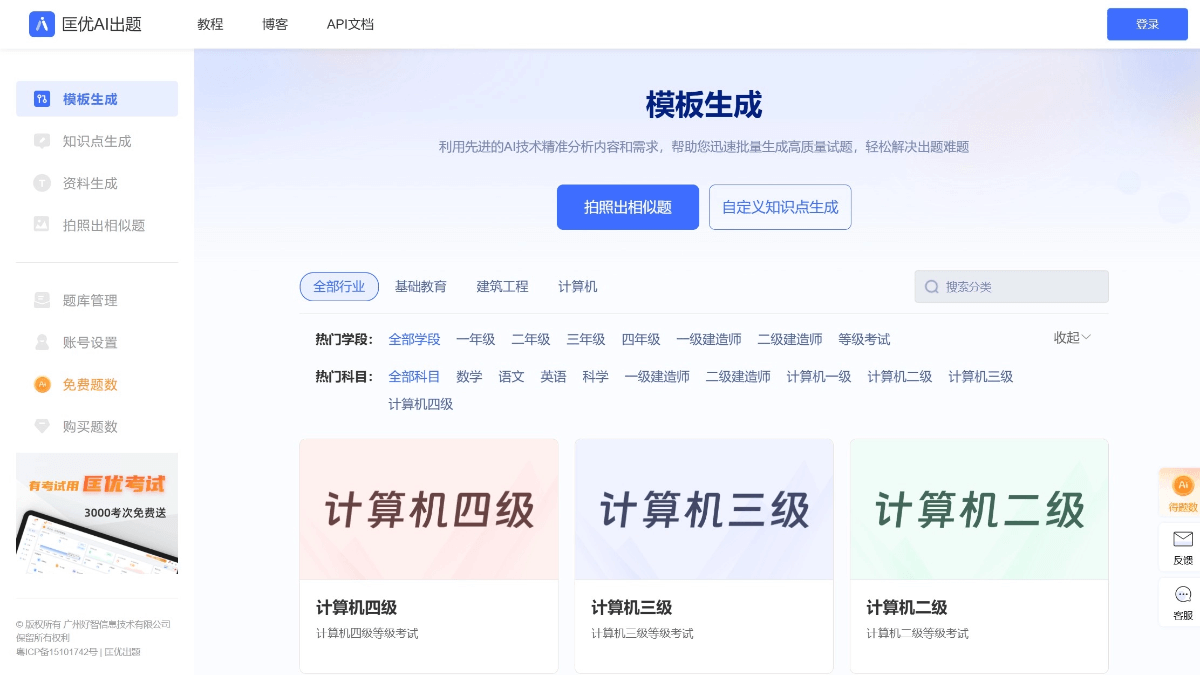Click the orange 免费题数 sidebar icon
The image size is (1200, 675).
point(41,384)
